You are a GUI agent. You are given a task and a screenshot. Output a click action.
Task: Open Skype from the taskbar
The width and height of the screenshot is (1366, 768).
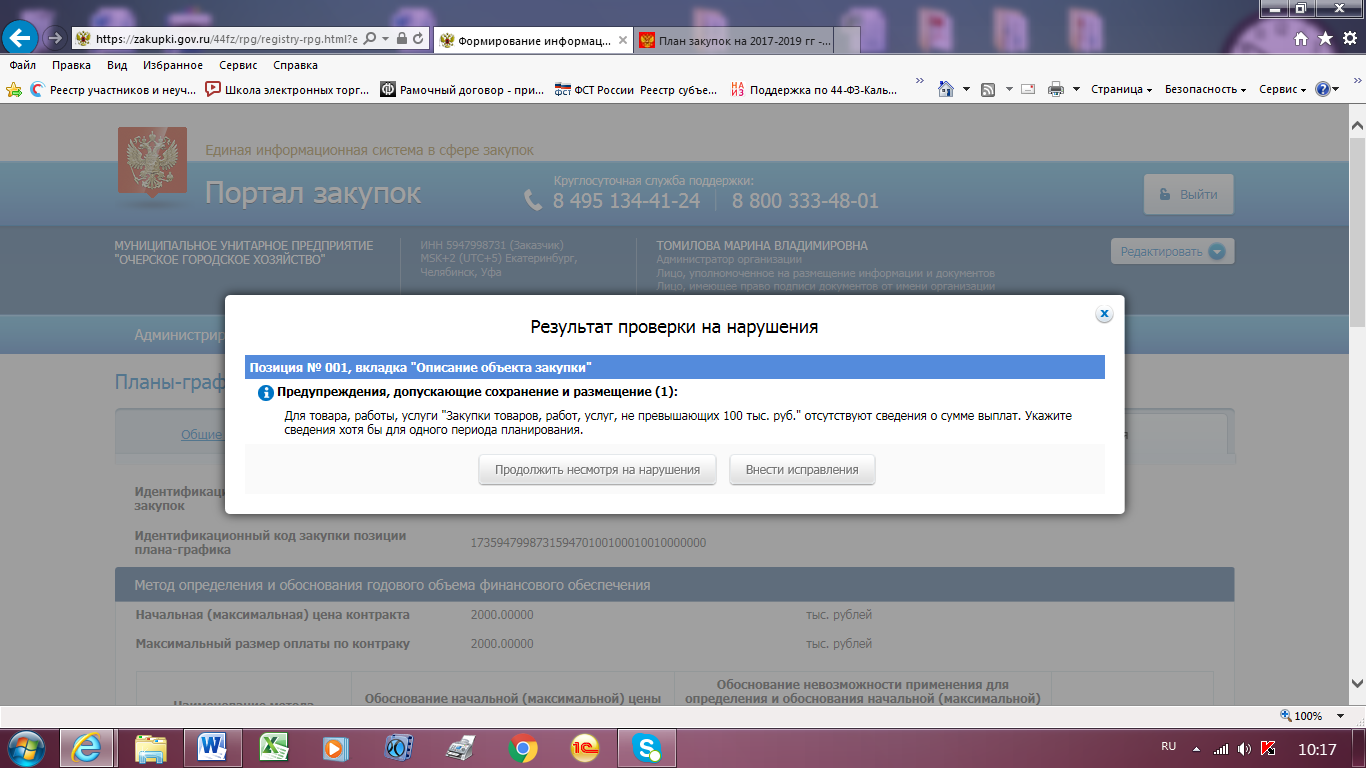tap(647, 748)
